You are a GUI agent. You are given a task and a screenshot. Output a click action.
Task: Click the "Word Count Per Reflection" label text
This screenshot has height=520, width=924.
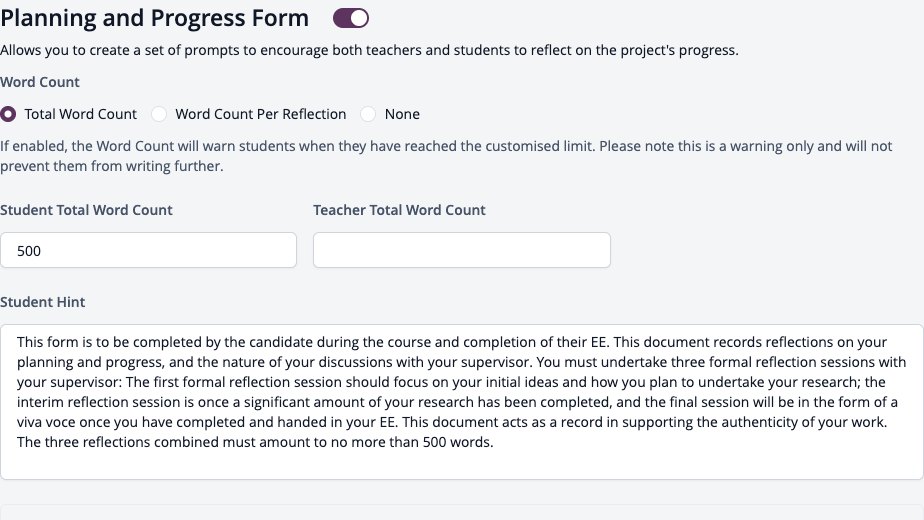pos(260,114)
